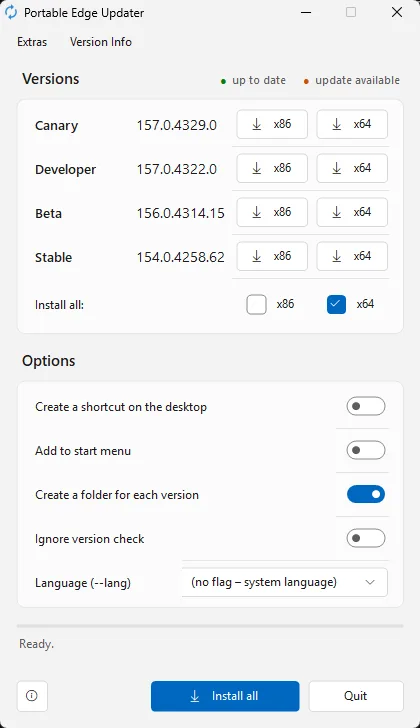Click the Stable version number 154.0.4258.62
The height and width of the screenshot is (728, 420).
pyautogui.click(x=181, y=257)
